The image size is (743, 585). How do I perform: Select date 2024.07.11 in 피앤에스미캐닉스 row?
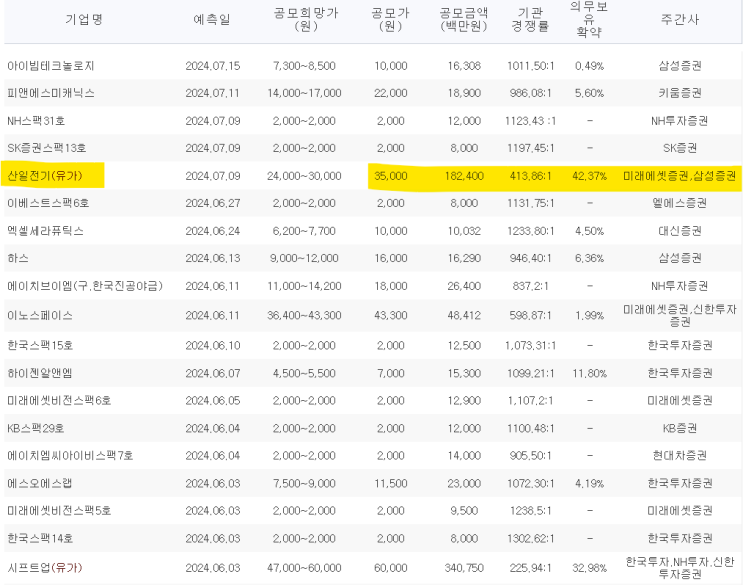[x=212, y=93]
